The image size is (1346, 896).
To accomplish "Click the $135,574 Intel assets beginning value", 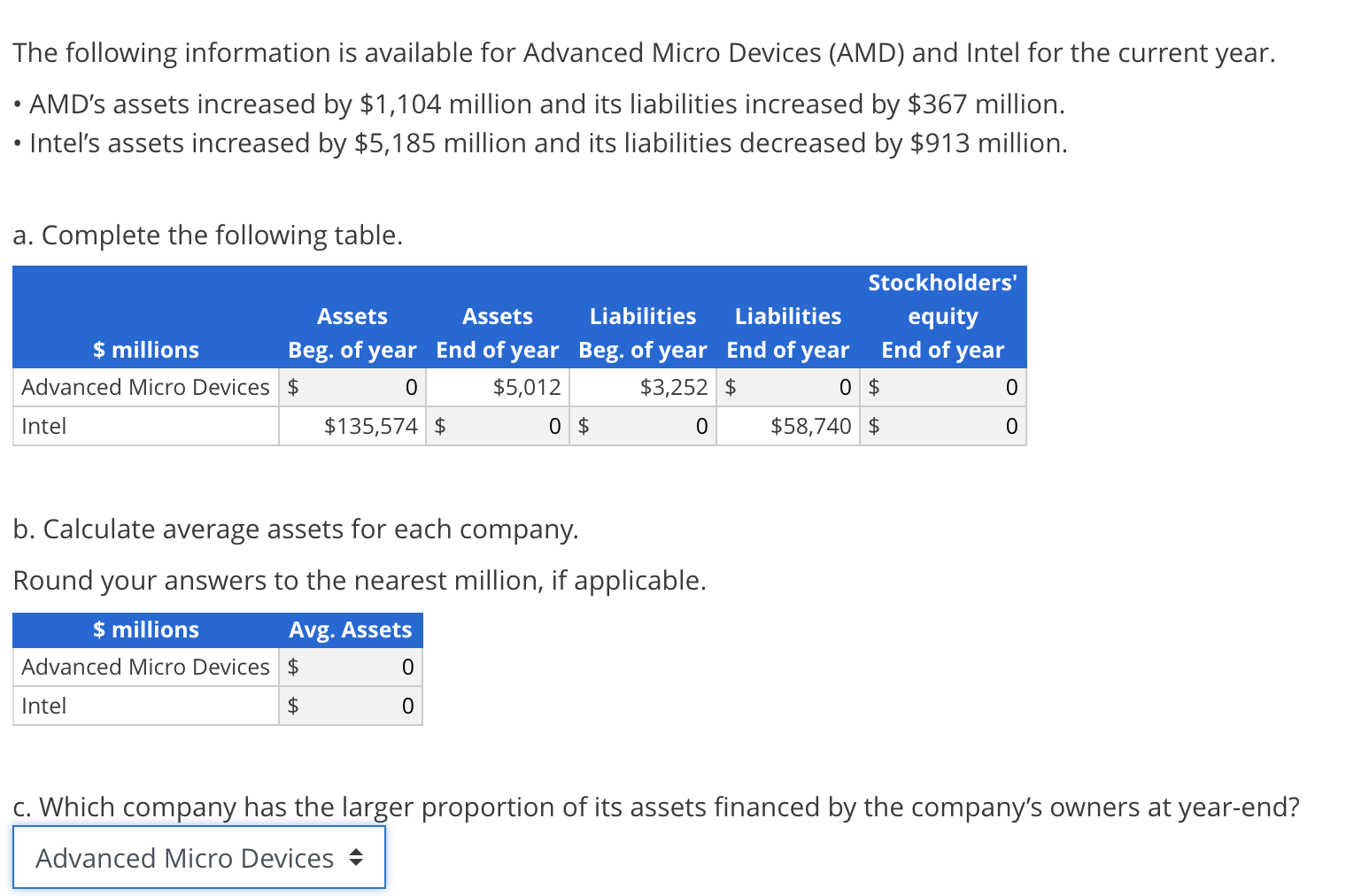I will [371, 426].
